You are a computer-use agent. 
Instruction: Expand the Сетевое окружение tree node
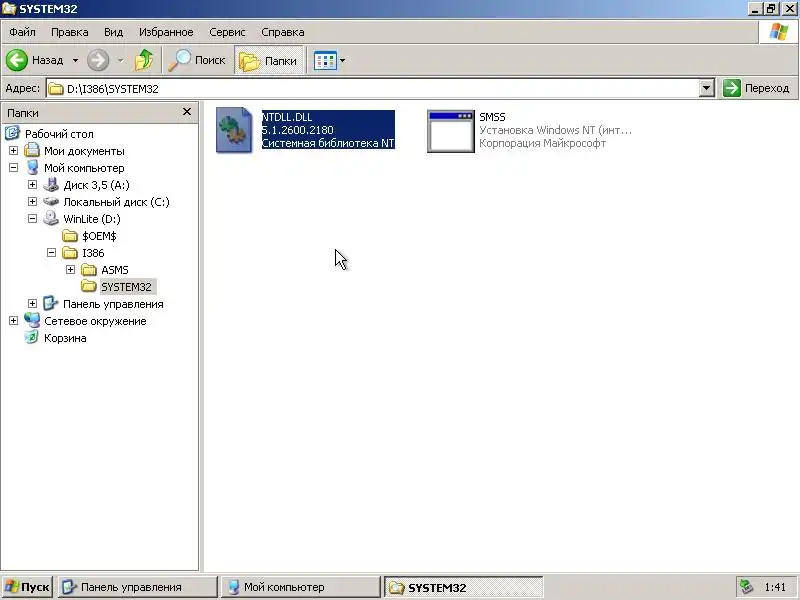point(13,320)
